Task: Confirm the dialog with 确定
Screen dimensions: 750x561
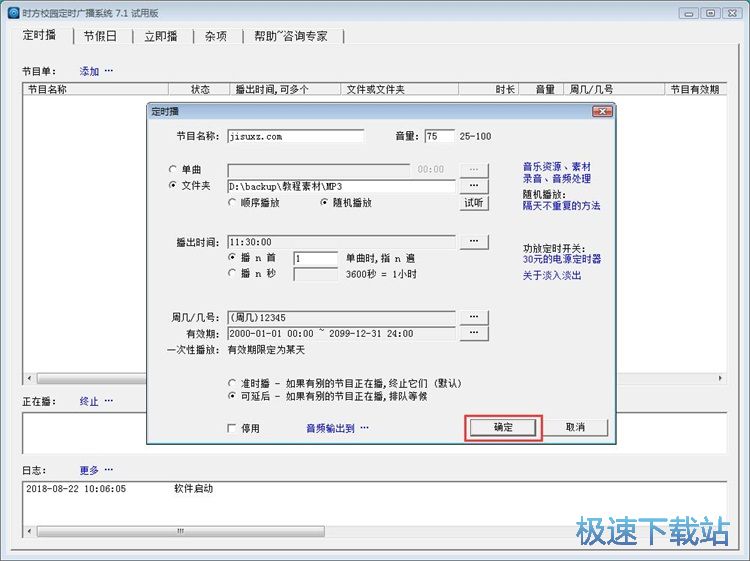Action: (503, 428)
